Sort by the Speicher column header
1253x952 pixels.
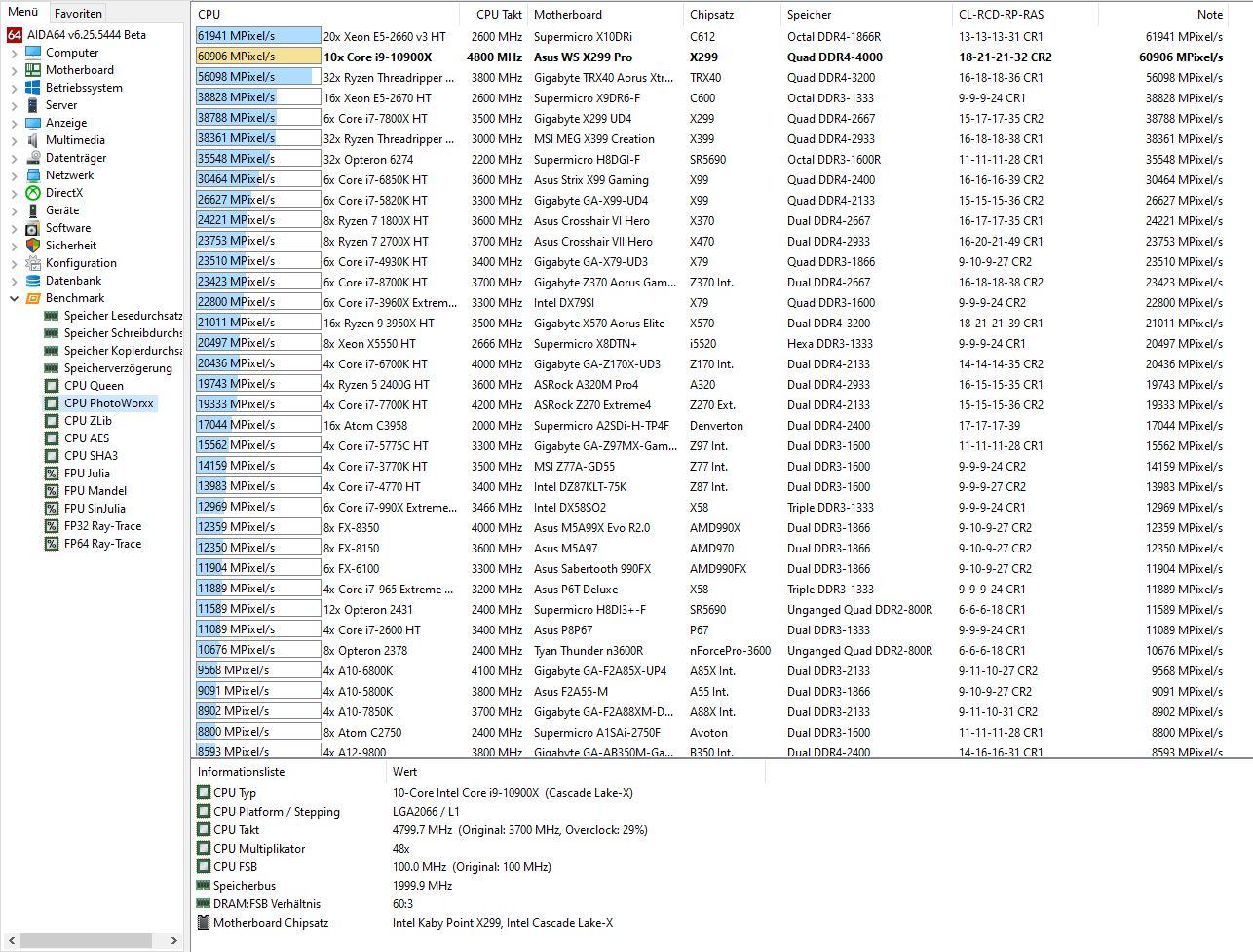[x=866, y=15]
